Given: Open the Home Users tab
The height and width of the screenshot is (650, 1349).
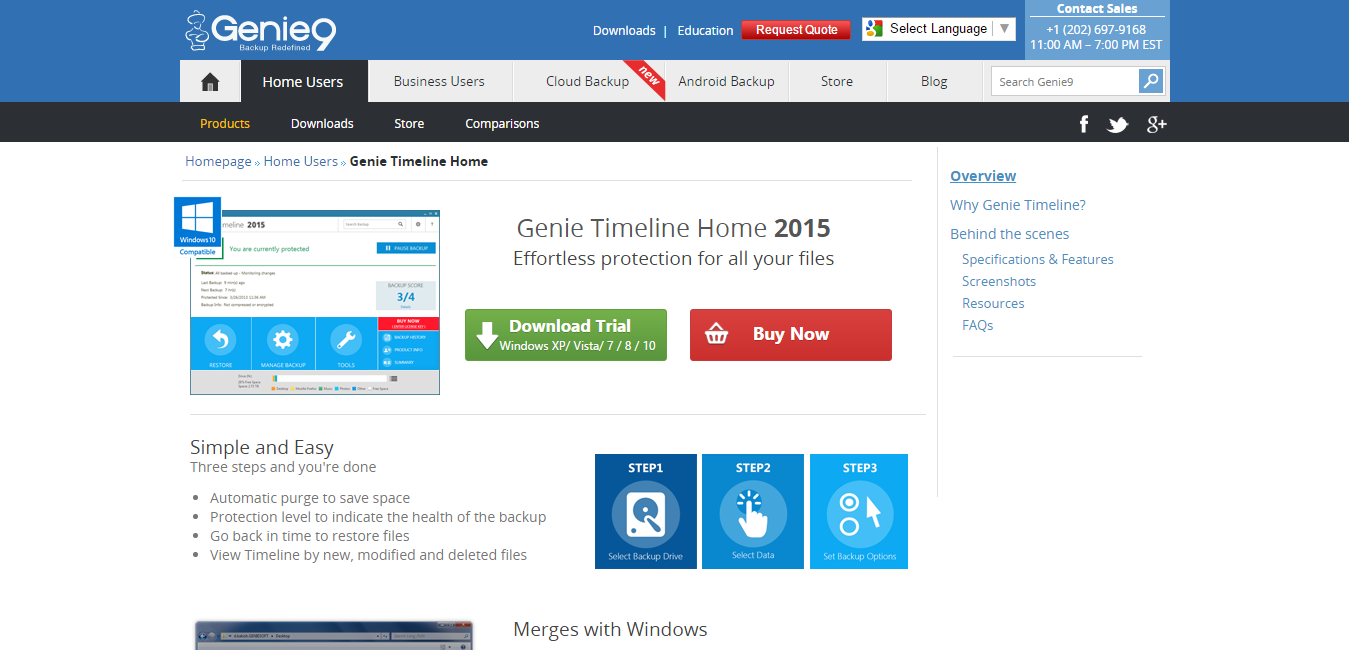Looking at the screenshot, I should (303, 82).
